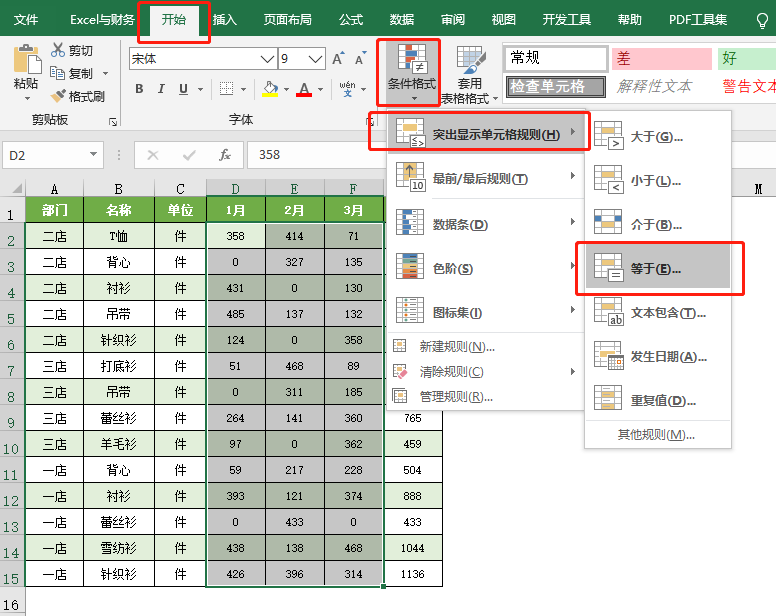Toggle Underline formatting
This screenshot has height=616, width=776.
(x=184, y=89)
